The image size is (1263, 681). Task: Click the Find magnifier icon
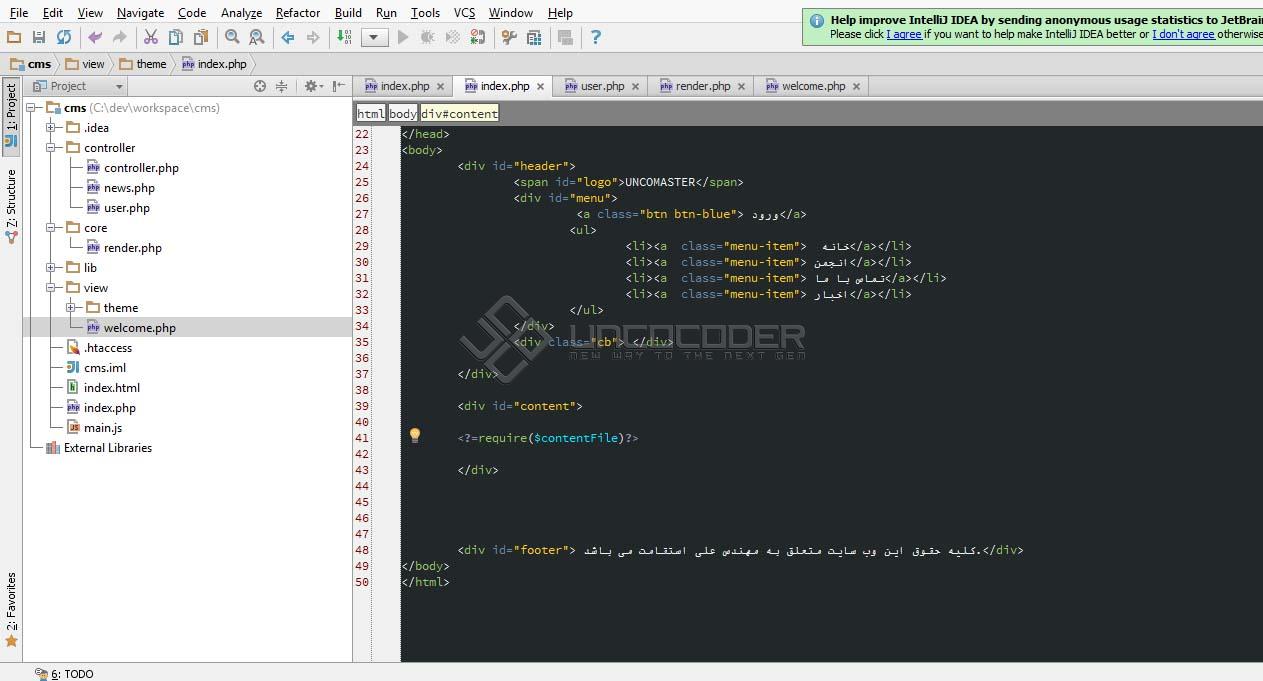tap(232, 37)
